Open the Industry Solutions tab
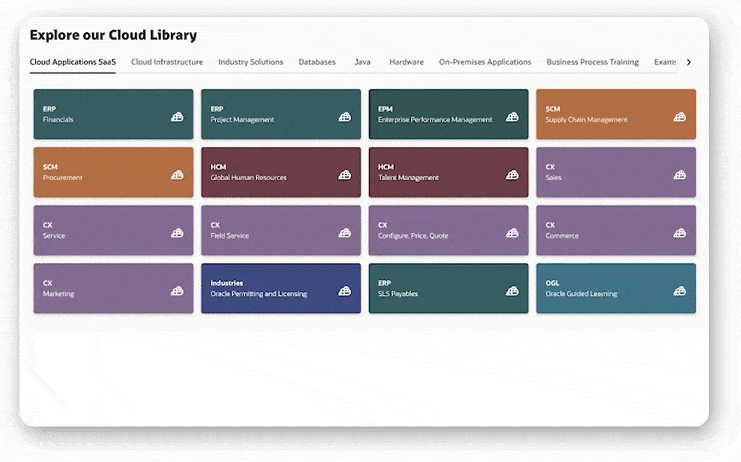This screenshot has width=741, height=462. [x=250, y=62]
